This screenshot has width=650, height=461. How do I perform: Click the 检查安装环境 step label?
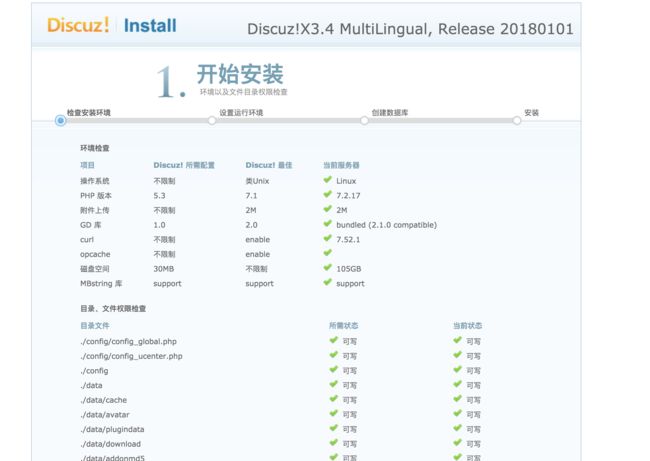click(89, 113)
